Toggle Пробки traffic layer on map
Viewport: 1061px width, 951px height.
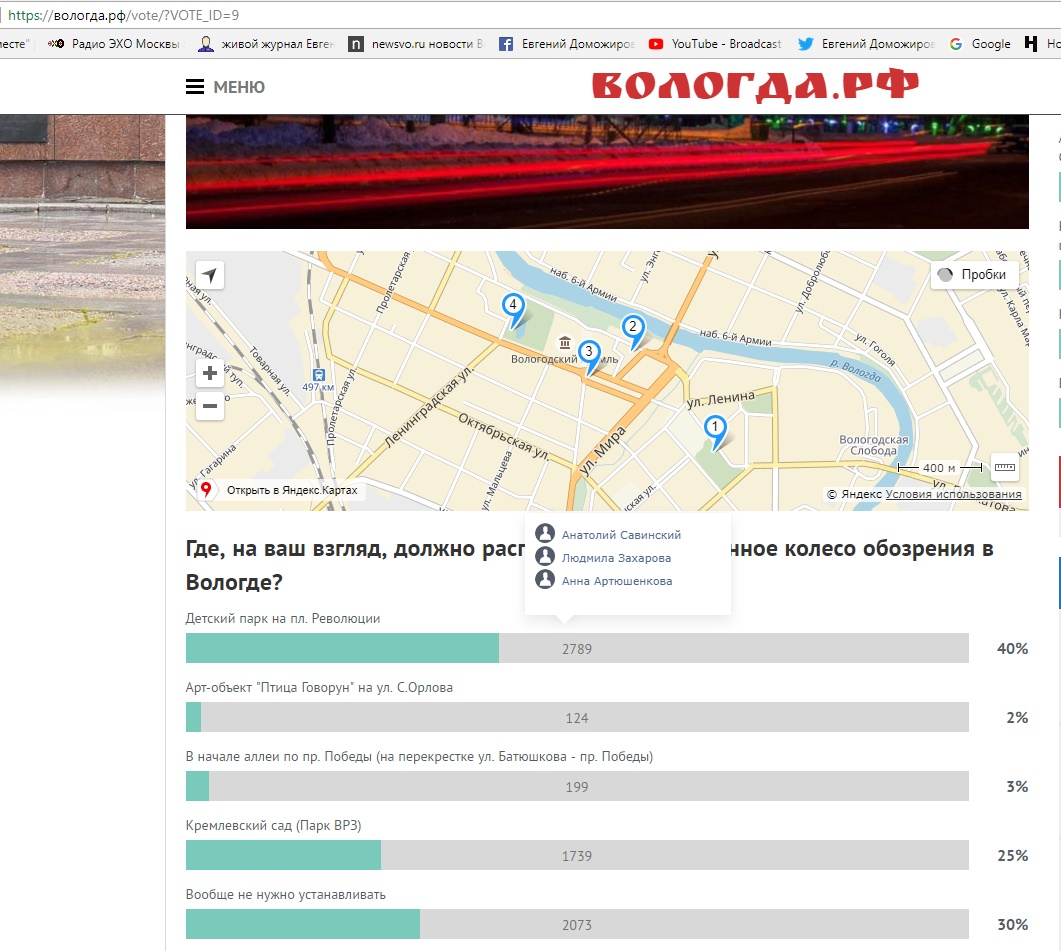(975, 275)
